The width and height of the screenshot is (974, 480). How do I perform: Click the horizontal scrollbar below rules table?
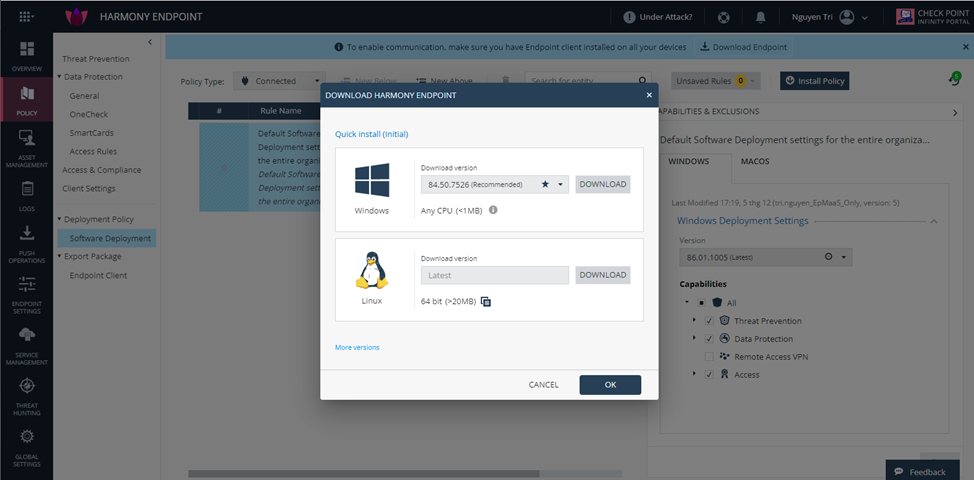point(363,474)
